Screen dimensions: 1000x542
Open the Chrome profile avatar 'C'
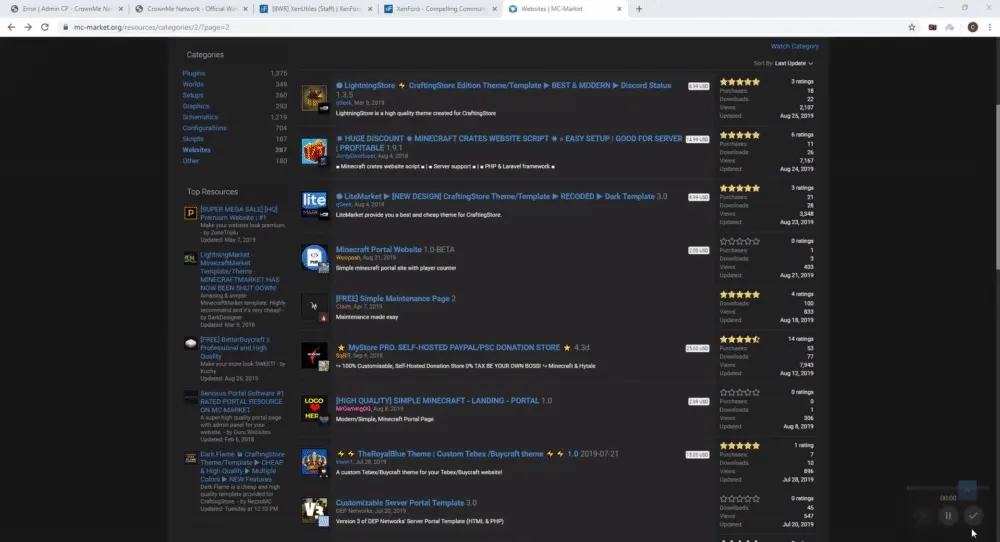point(973,27)
